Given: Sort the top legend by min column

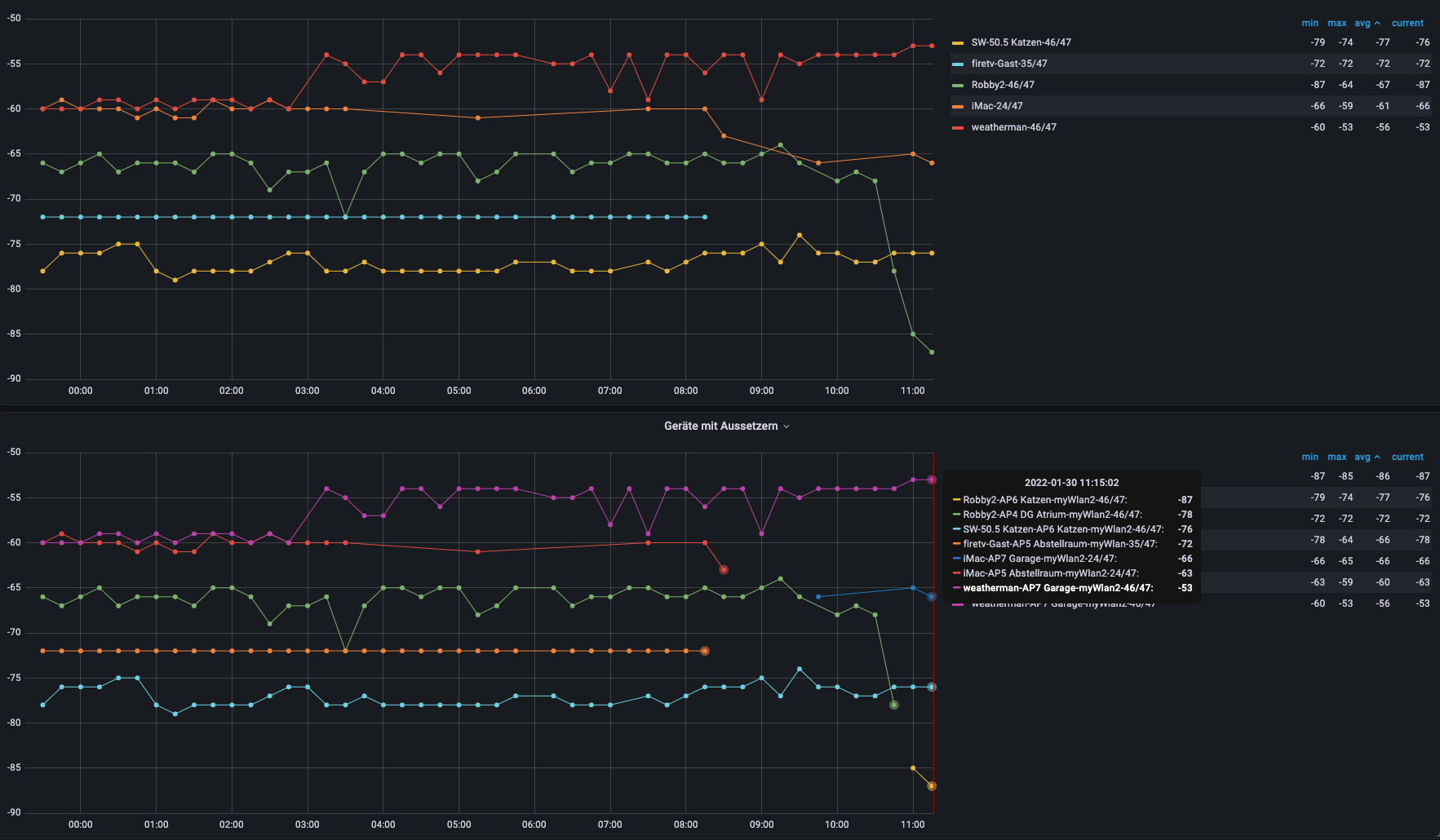Looking at the screenshot, I should pos(1309,23).
